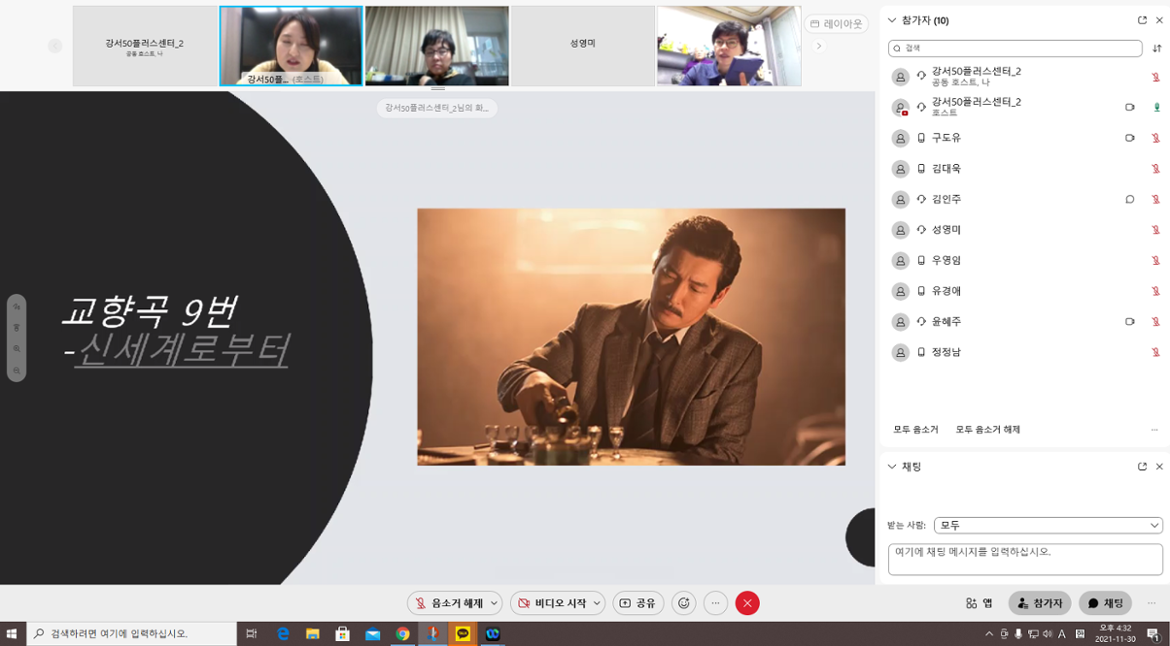1170x646 pixels.
Task: Select the highlighted host video thumbnail
Action: 291,46
